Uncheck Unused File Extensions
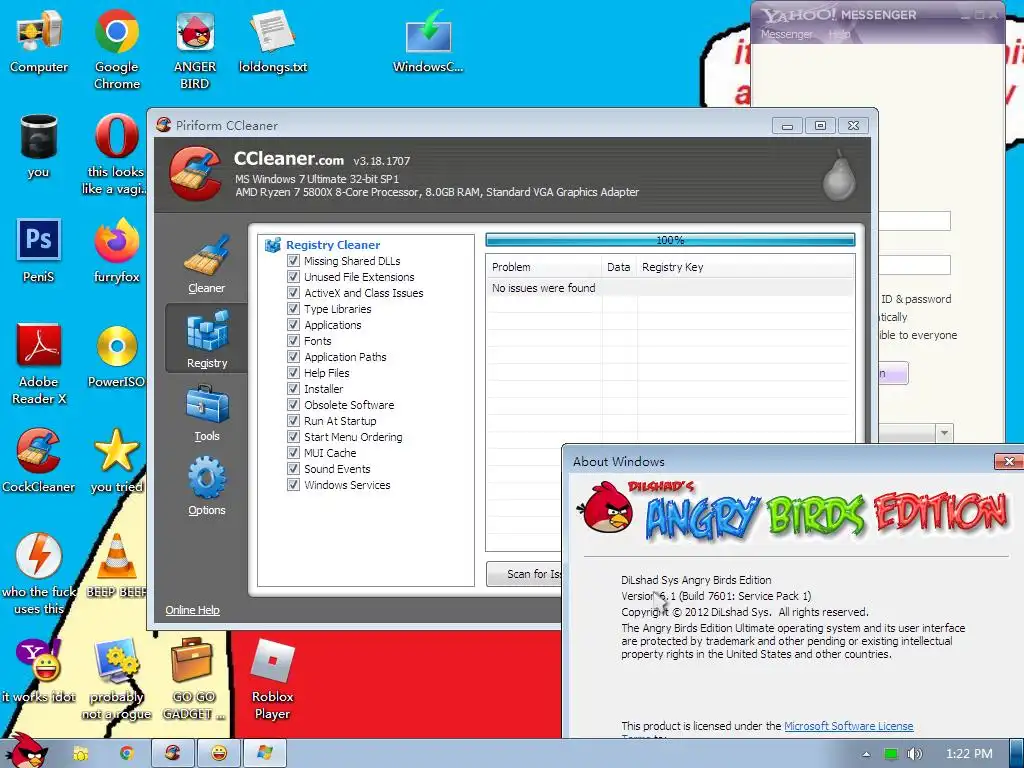The height and width of the screenshot is (768, 1024). pos(294,276)
